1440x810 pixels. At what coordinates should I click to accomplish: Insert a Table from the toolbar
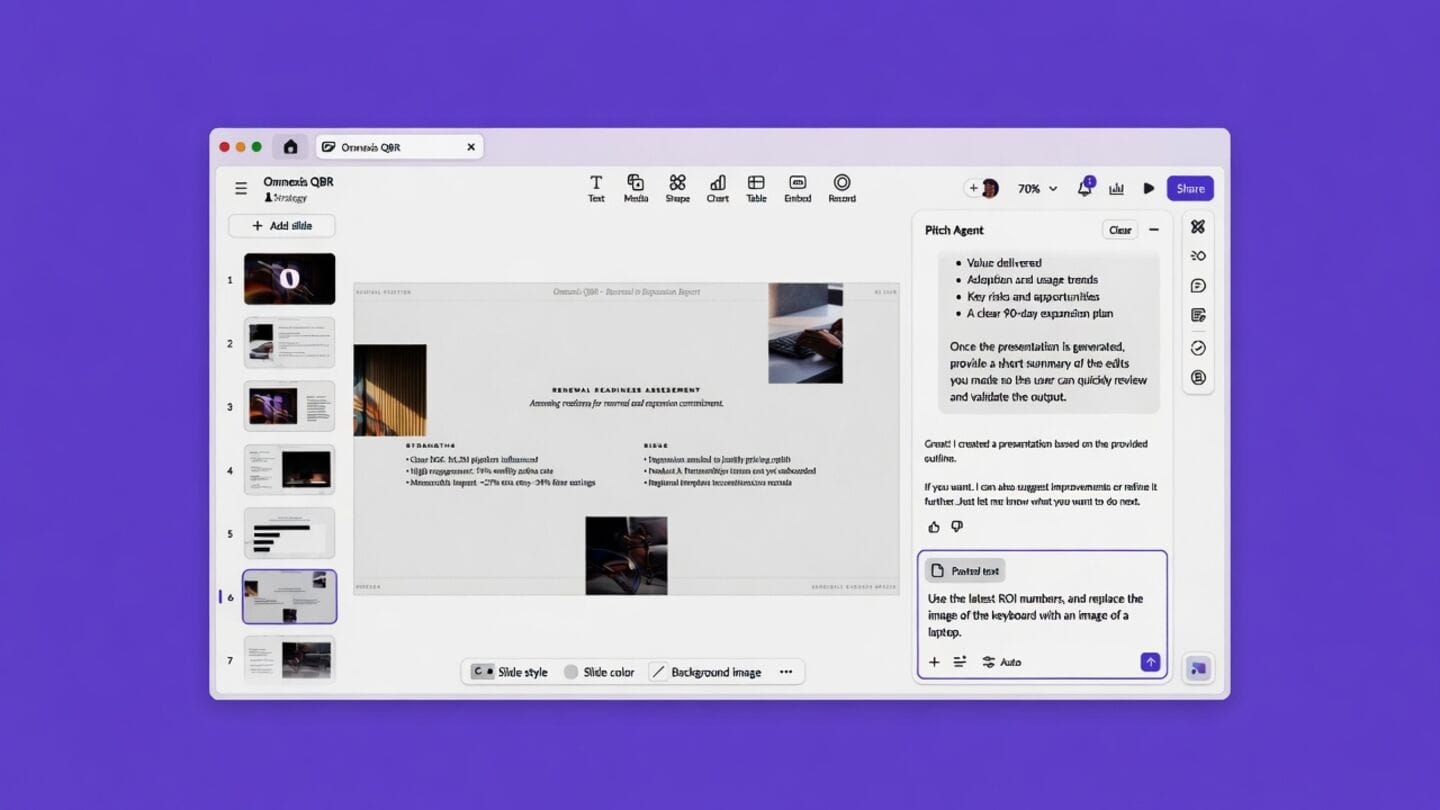click(x=756, y=188)
